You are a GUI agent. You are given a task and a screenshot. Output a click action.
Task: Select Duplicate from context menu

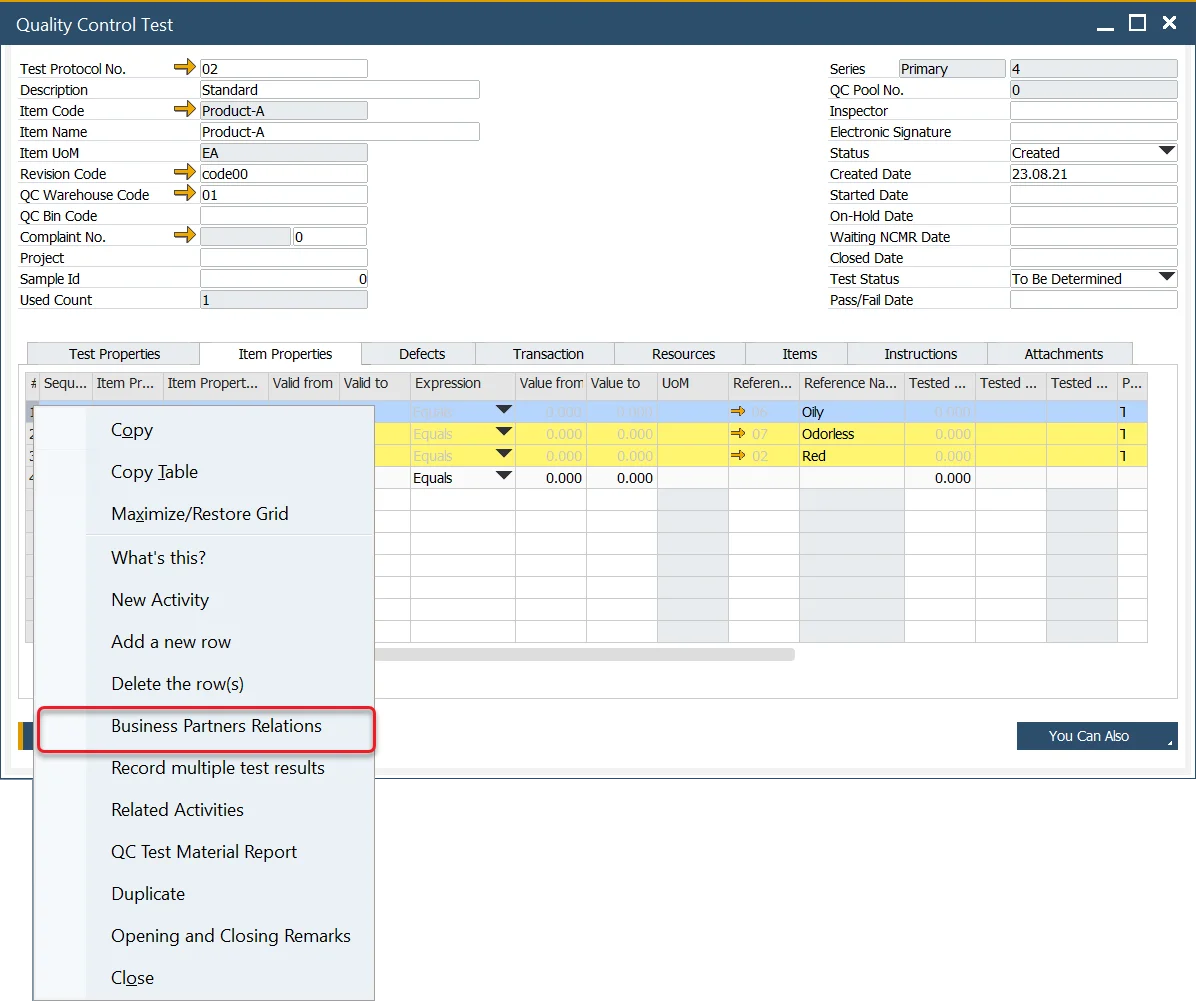click(148, 894)
